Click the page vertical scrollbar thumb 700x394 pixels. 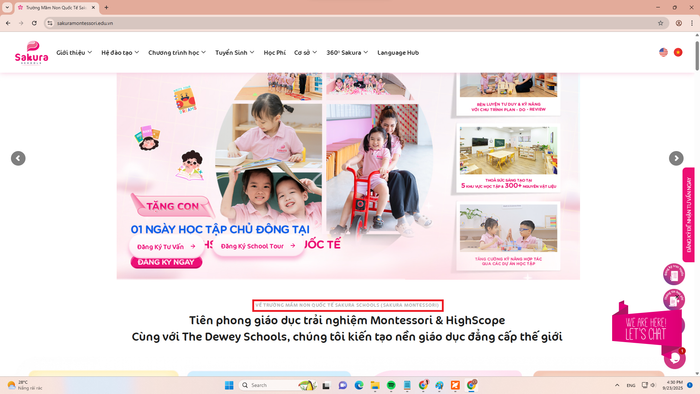point(697,56)
